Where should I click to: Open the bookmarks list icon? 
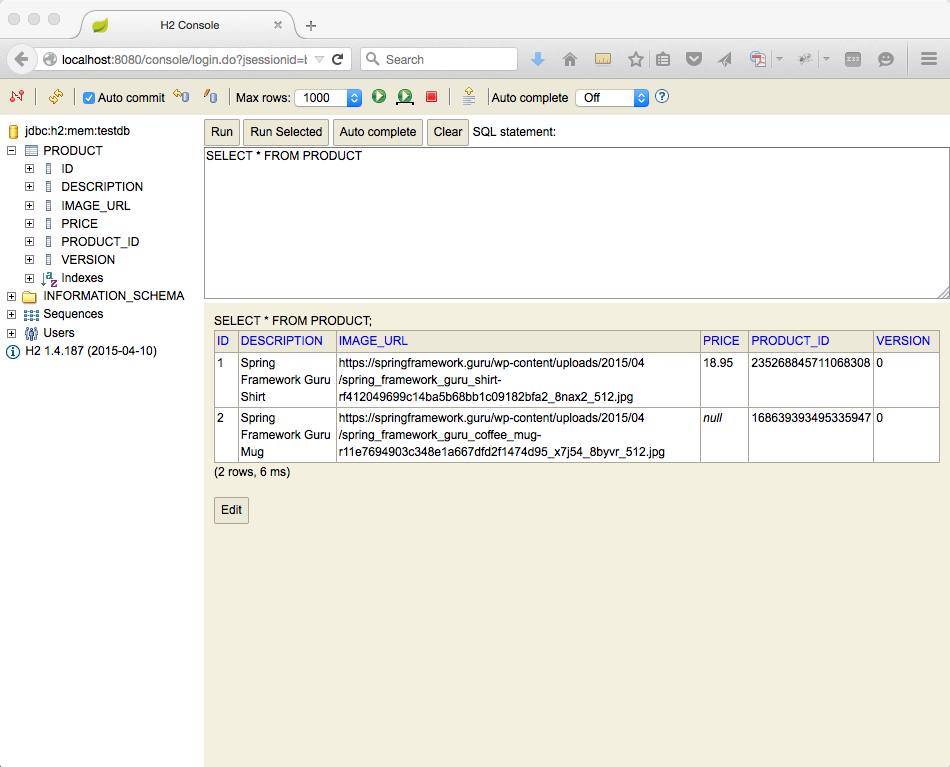pyautogui.click(x=663, y=59)
